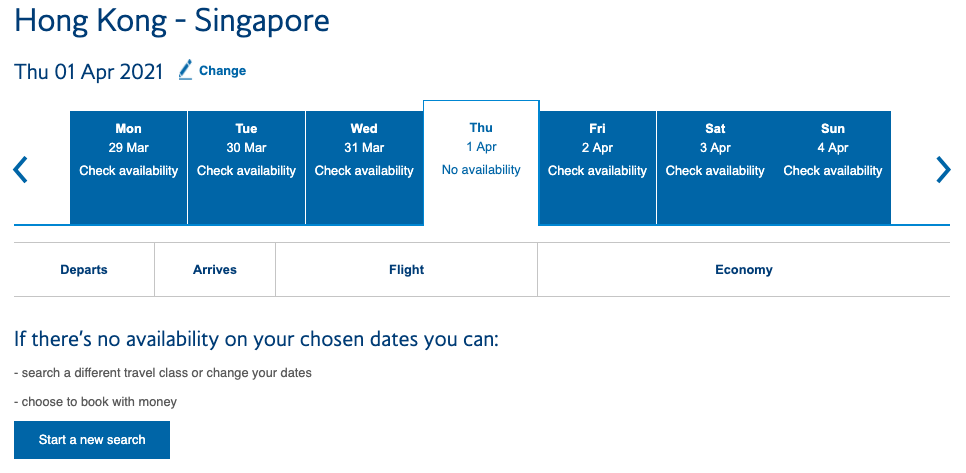
Task: Click the 'search a different travel class' hint
Action: [163, 373]
